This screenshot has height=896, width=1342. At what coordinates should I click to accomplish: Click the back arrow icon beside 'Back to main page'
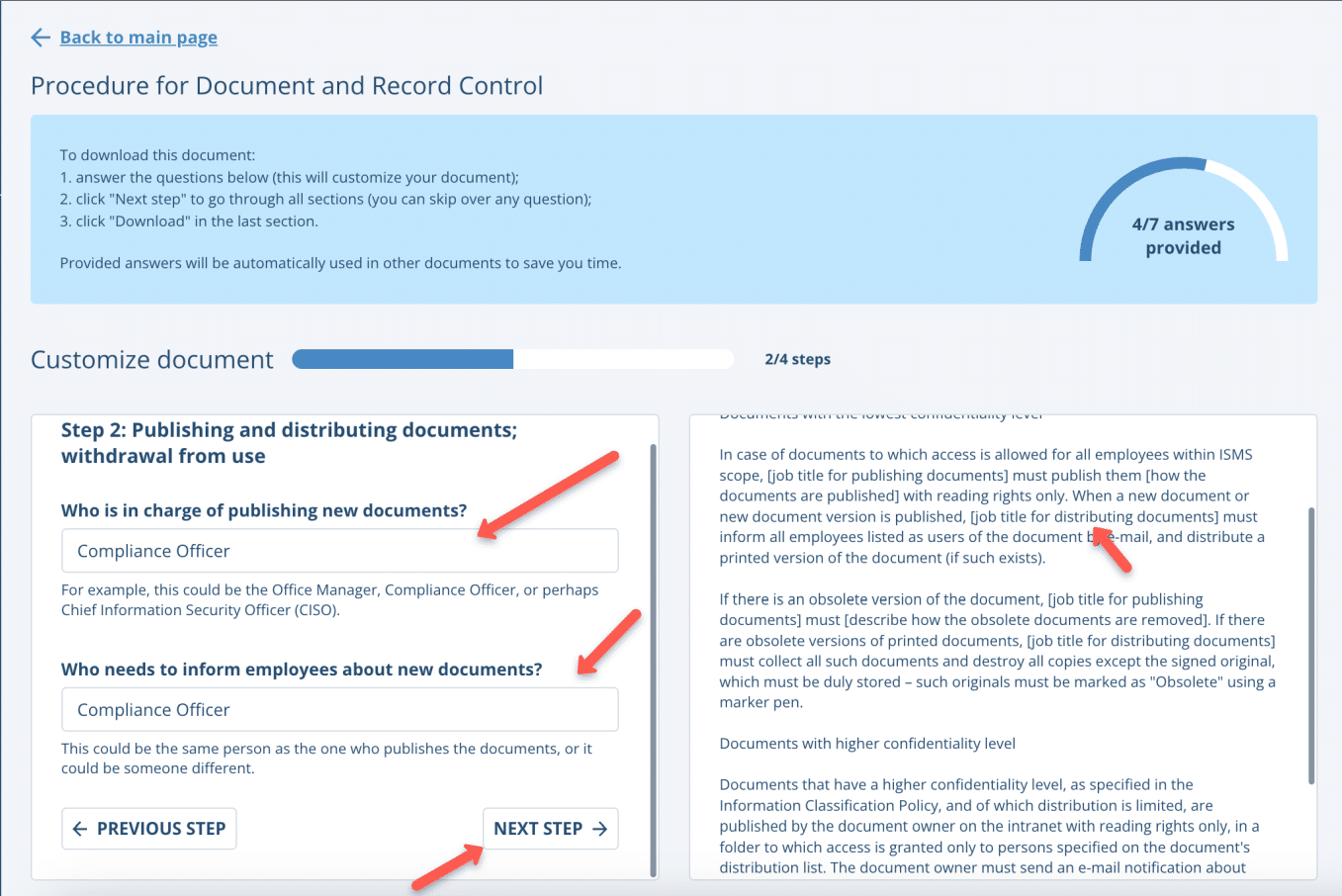click(39, 37)
